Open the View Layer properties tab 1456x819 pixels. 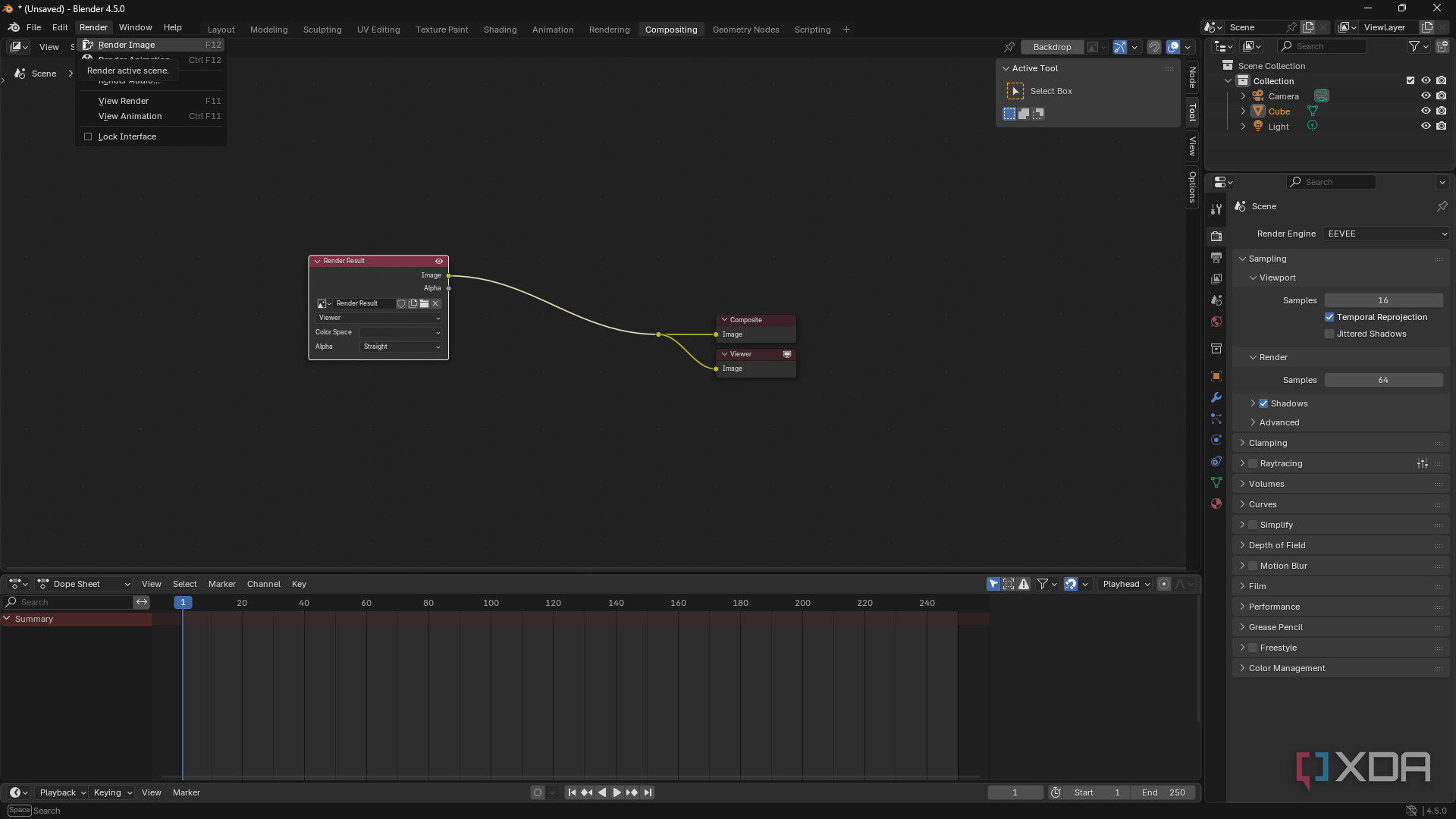coord(1216,279)
